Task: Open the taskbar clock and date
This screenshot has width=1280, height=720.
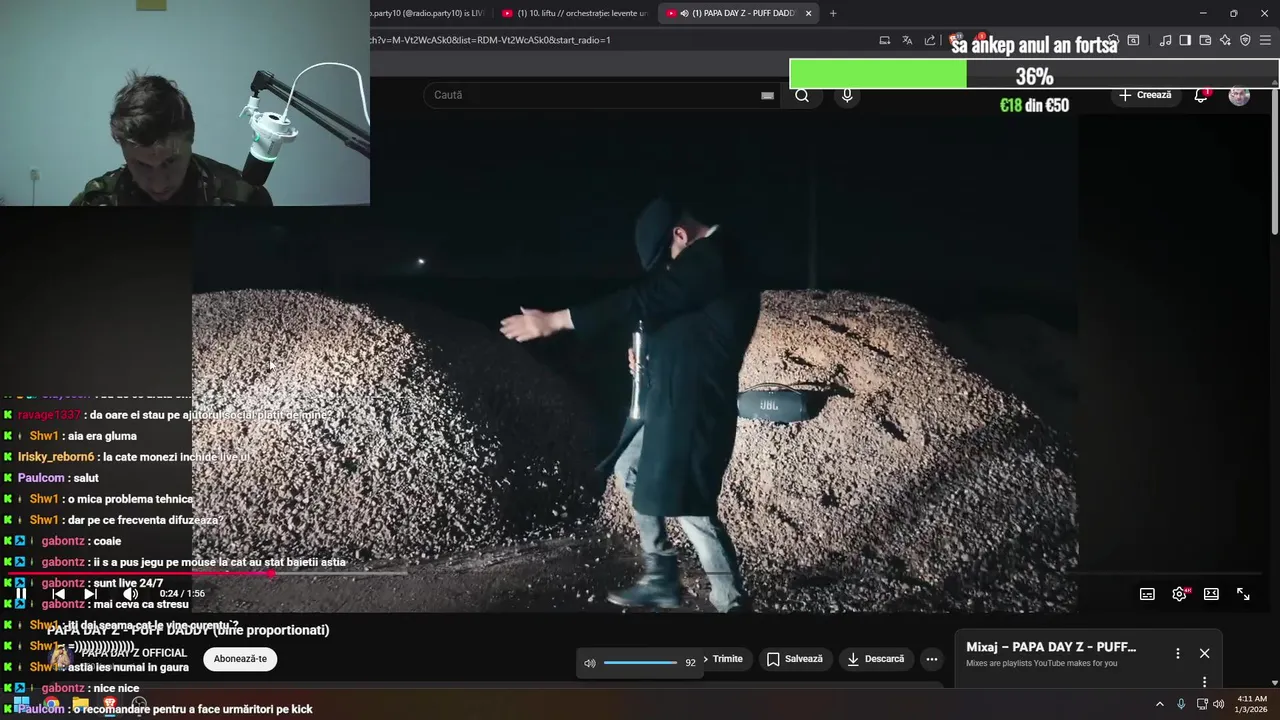Action: [1252, 704]
